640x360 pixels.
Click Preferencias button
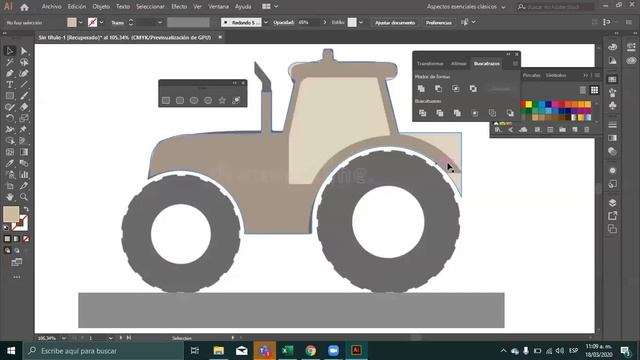click(439, 22)
